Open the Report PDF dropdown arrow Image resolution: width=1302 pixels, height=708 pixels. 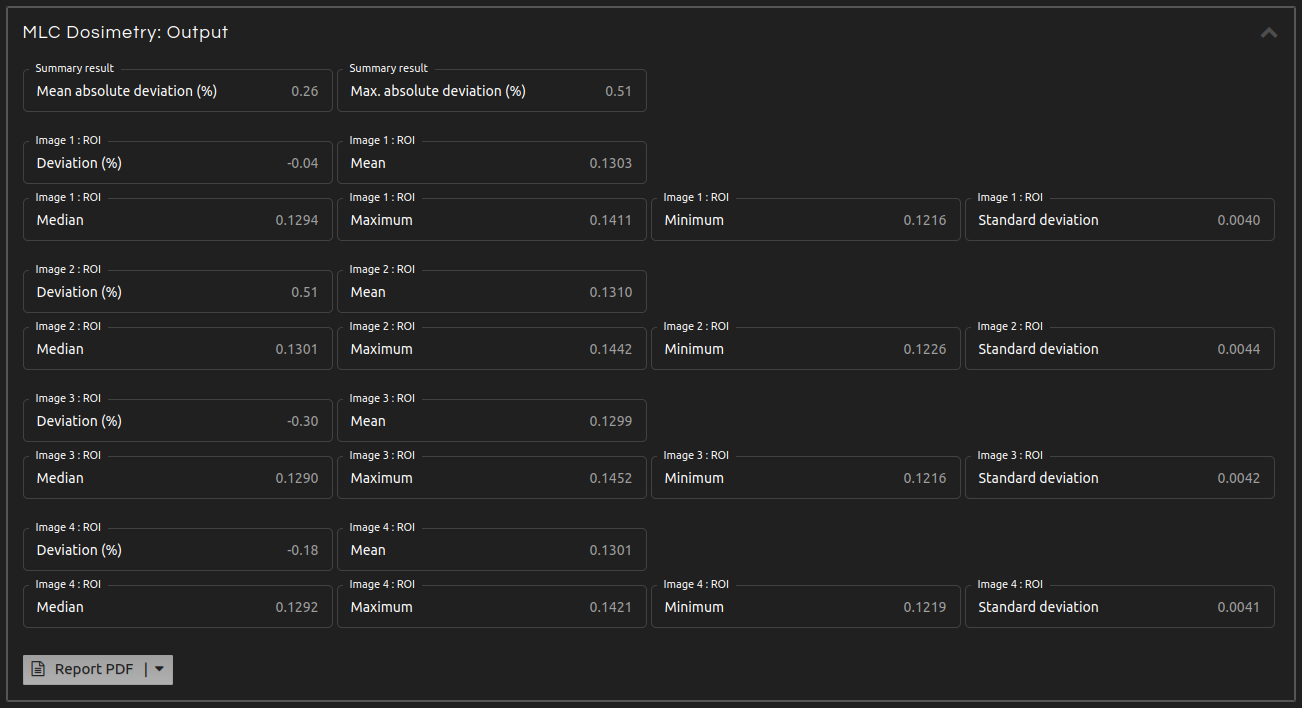coord(160,670)
